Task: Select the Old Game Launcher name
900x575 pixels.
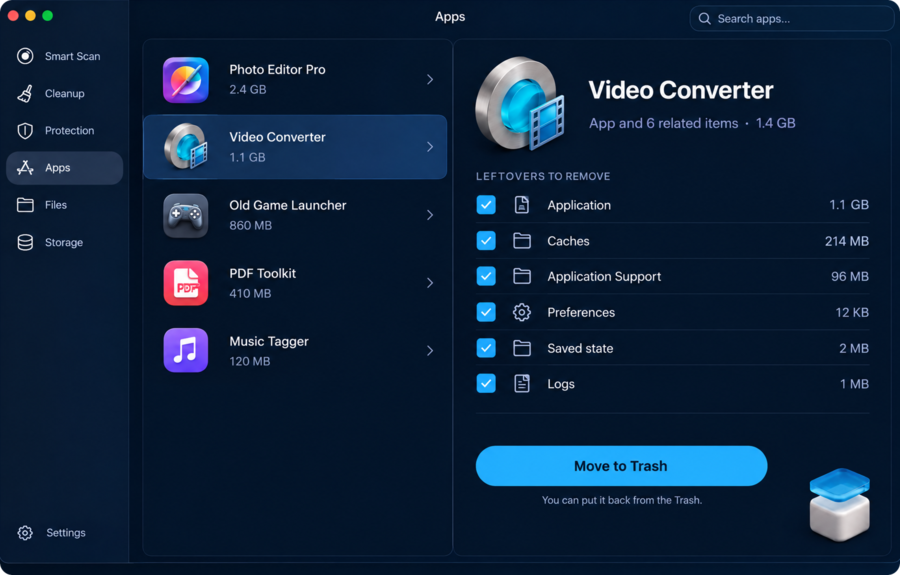Action: point(288,205)
